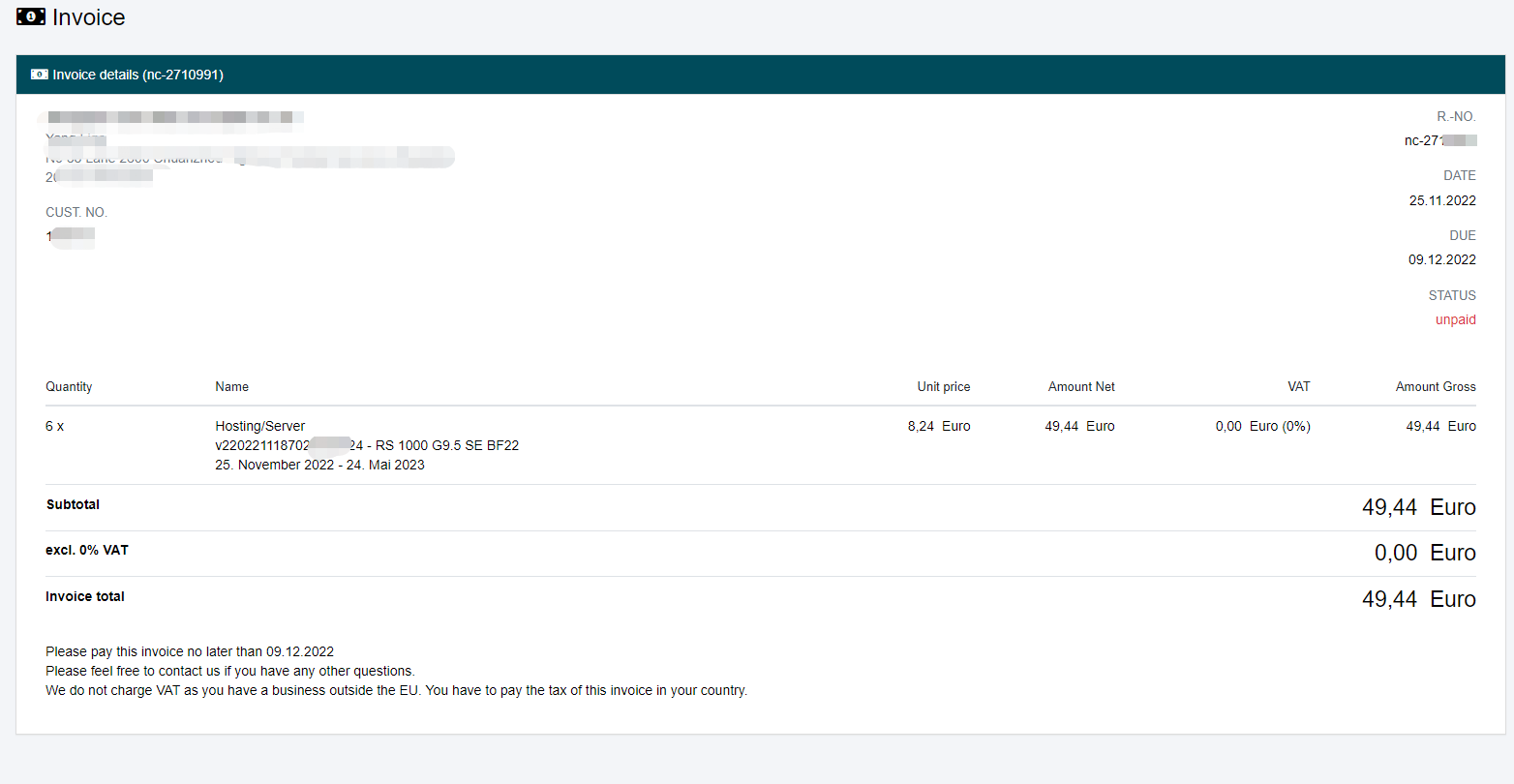The image size is (1514, 784).
Task: Click the banknote icon in the Invoice details header
Action: (x=40, y=75)
